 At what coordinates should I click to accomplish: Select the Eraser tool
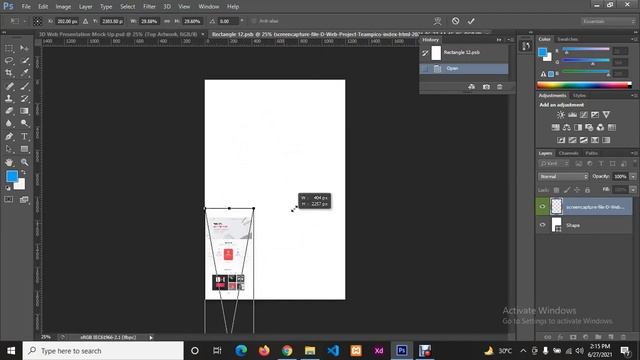(9, 111)
